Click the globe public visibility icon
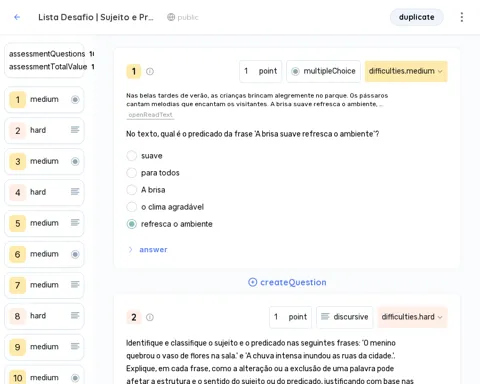The height and width of the screenshot is (384, 480). 171,17
